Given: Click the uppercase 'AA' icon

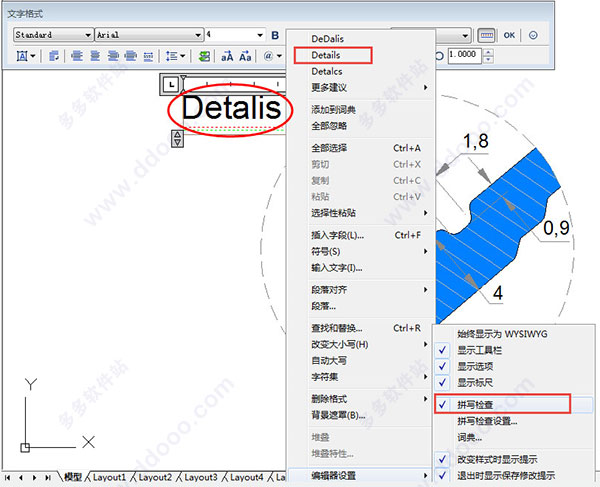Looking at the screenshot, I should (x=226, y=56).
